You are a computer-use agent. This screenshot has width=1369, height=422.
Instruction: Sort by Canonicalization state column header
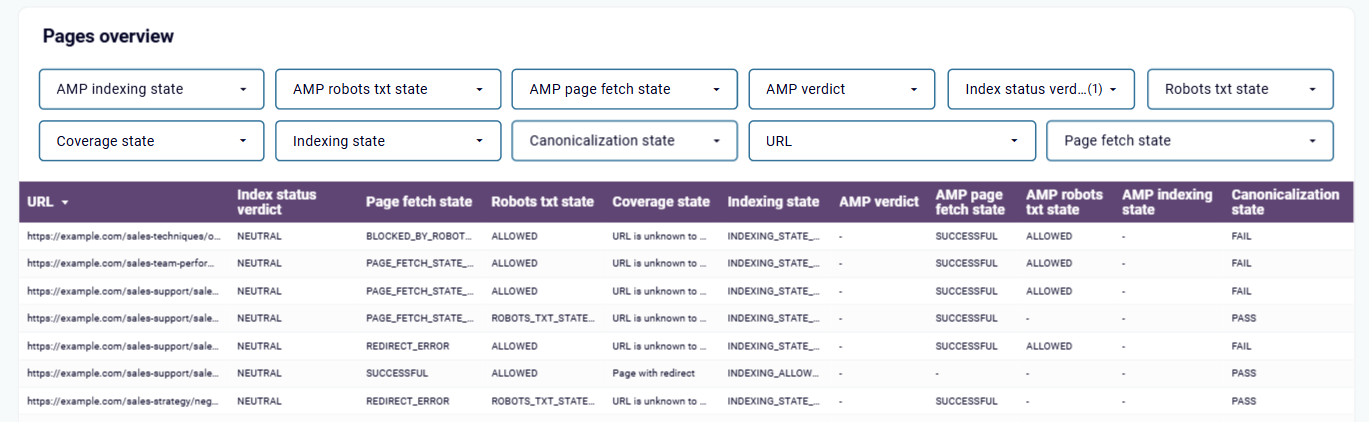click(1285, 202)
